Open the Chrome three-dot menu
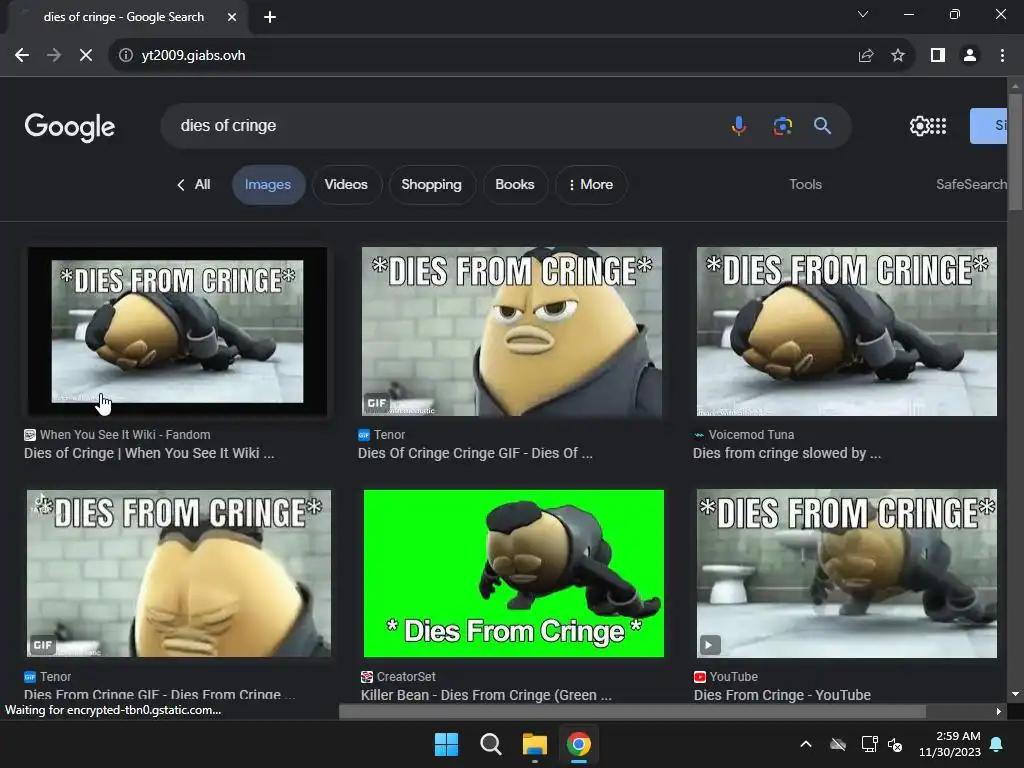1024x768 pixels. (x=1002, y=56)
